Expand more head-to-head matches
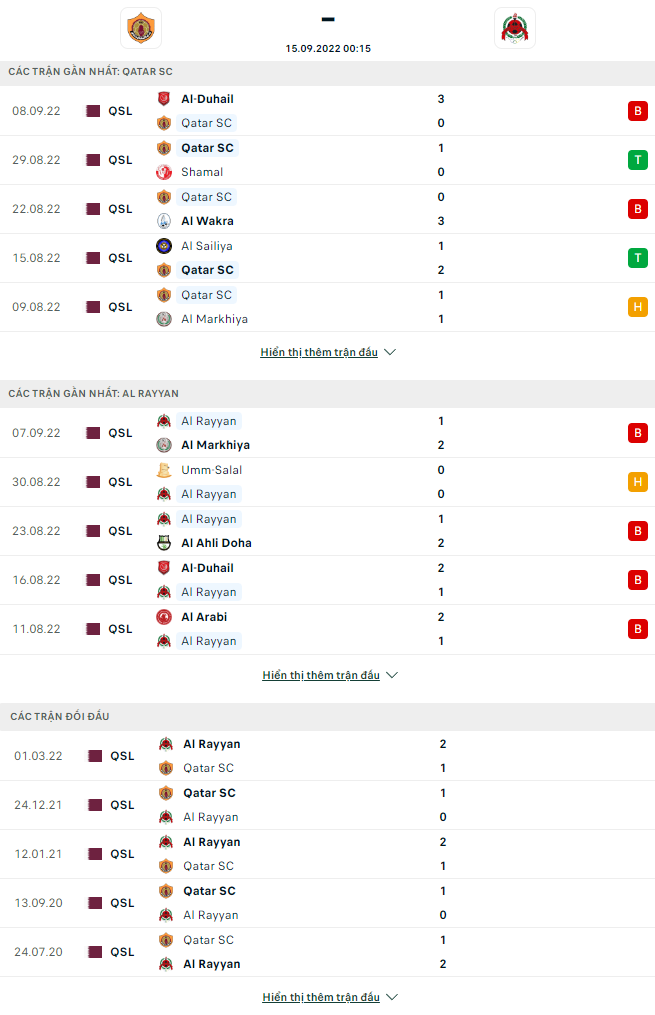 329,997
